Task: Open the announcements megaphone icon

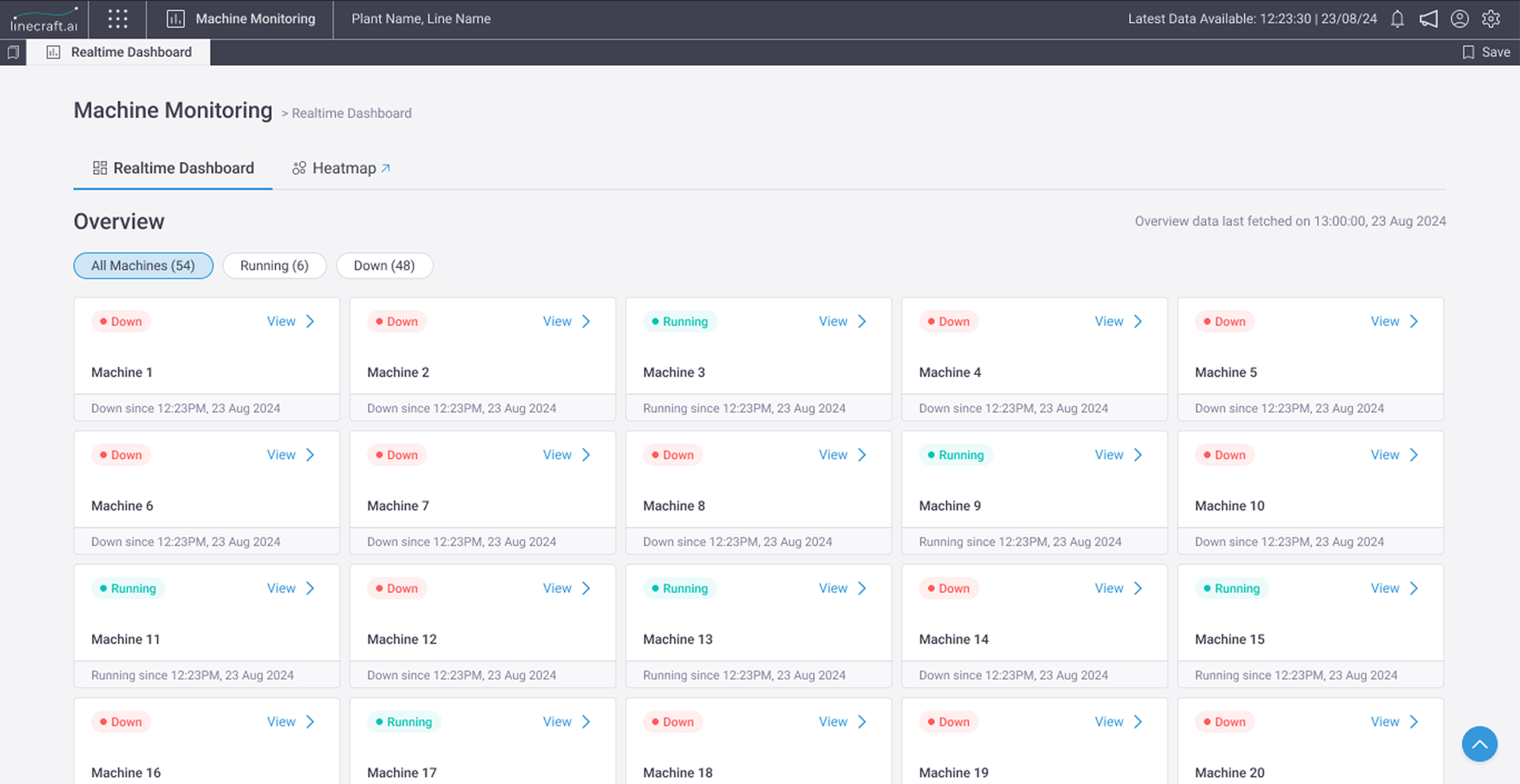Action: [1428, 19]
